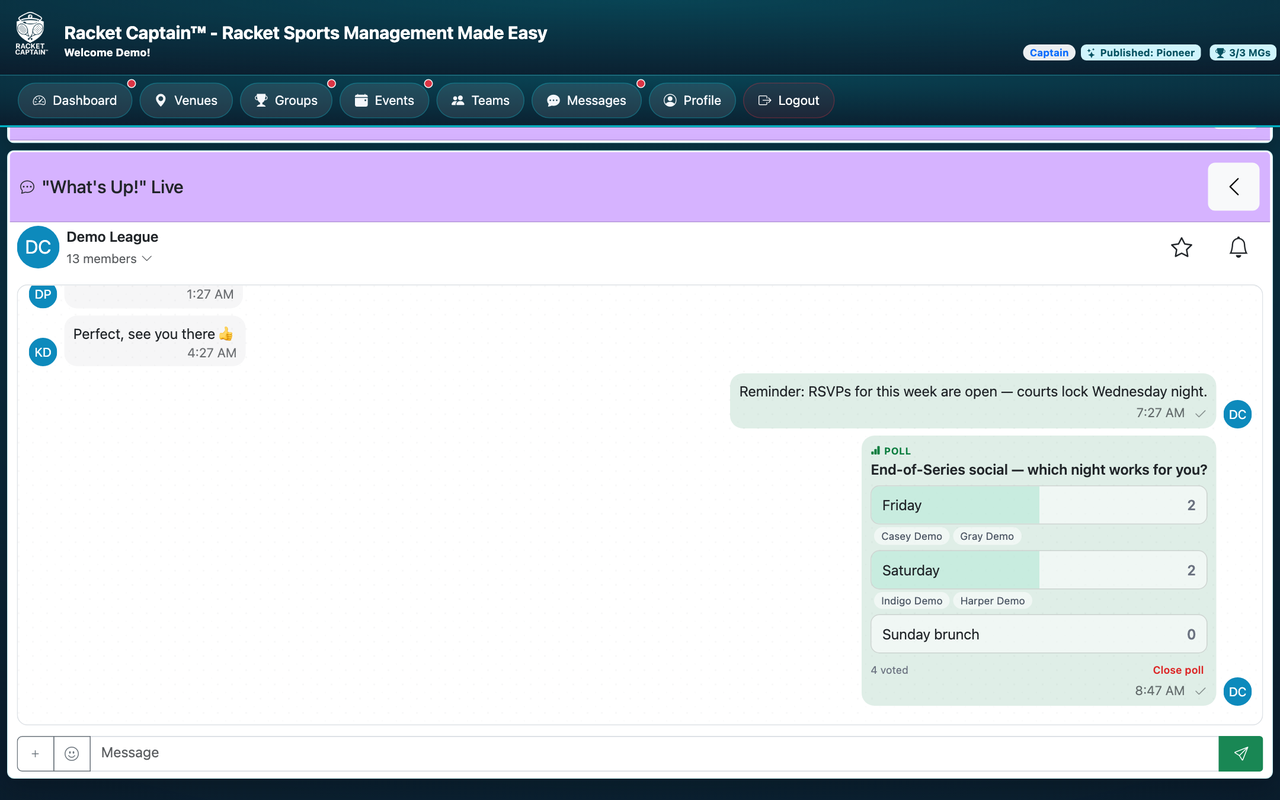The height and width of the screenshot is (800, 1280).
Task: Click the "What's Up!" Live heading
Action: point(112,187)
